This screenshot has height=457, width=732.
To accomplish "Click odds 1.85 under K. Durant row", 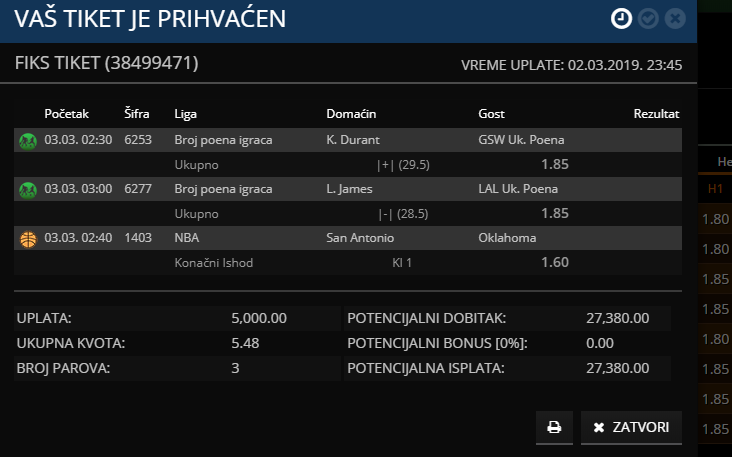I will (x=555, y=164).
